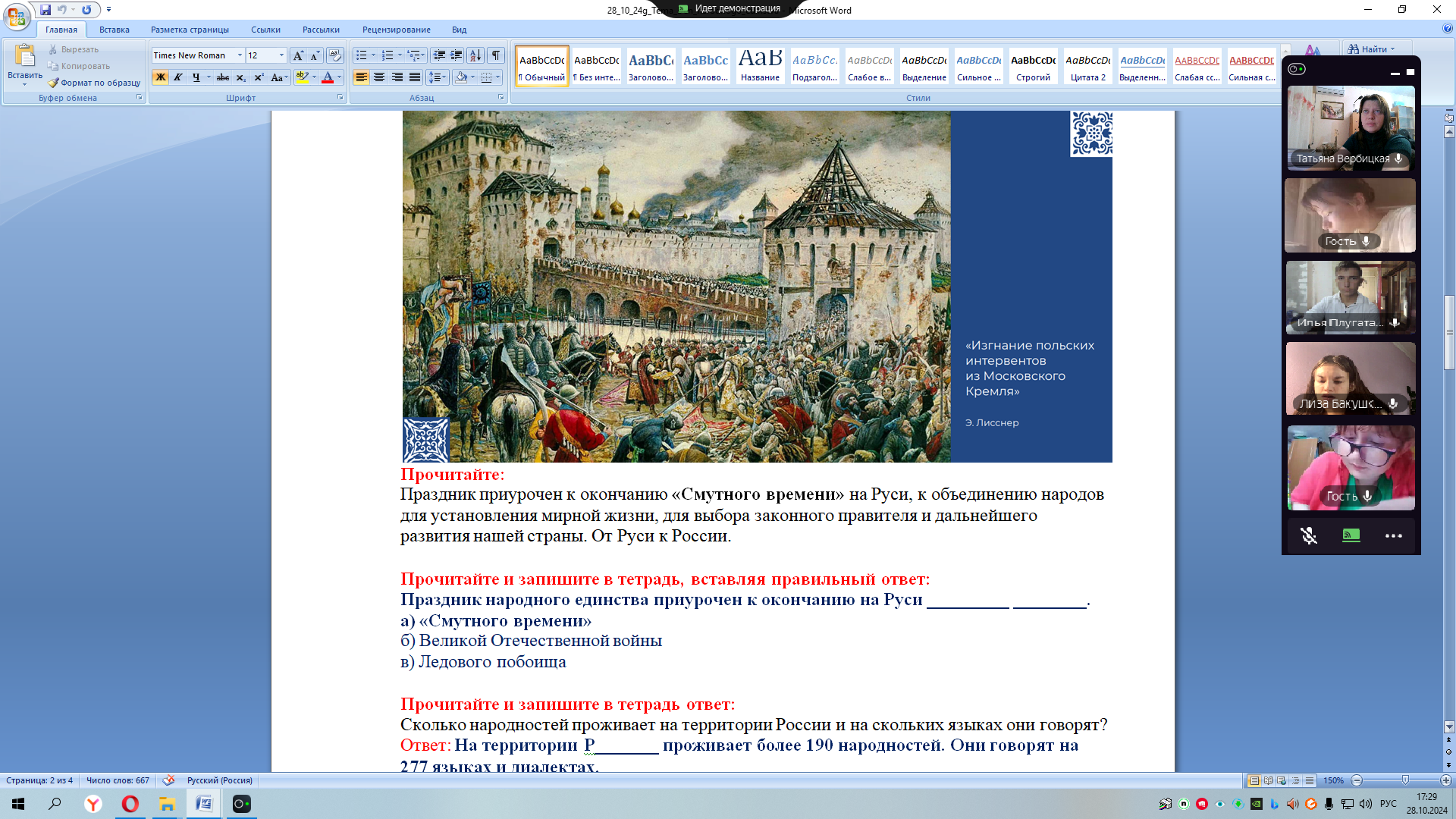Click the Office button in the top-left corner

[16, 15]
